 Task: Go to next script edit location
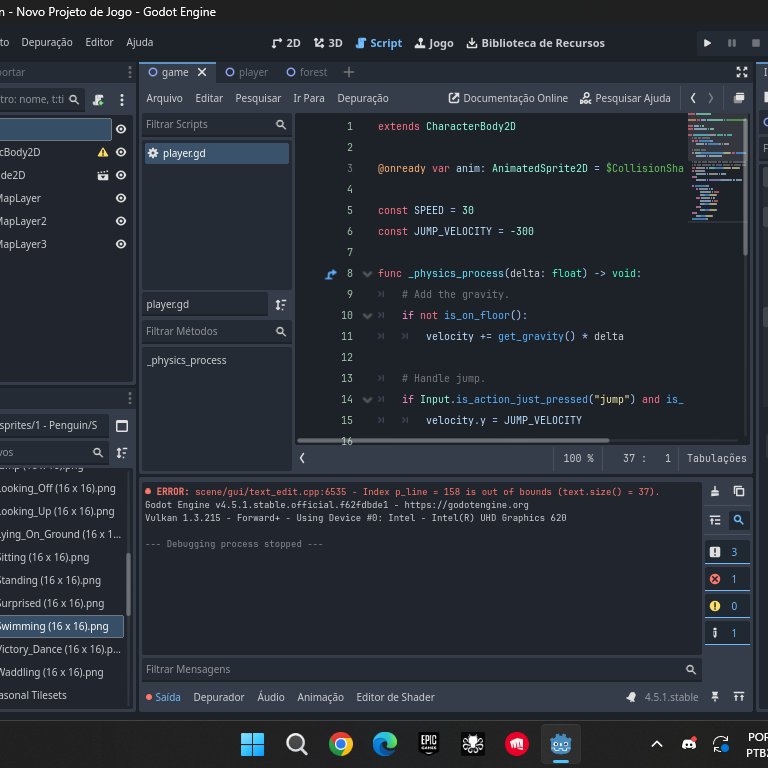[711, 98]
